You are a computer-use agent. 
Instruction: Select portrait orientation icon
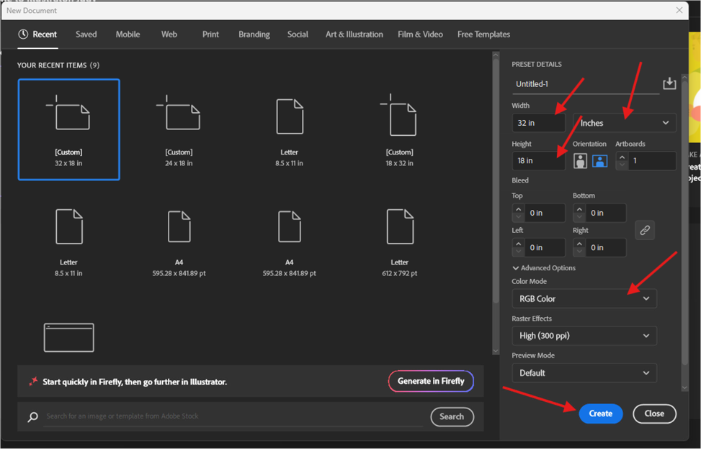[x=580, y=161]
